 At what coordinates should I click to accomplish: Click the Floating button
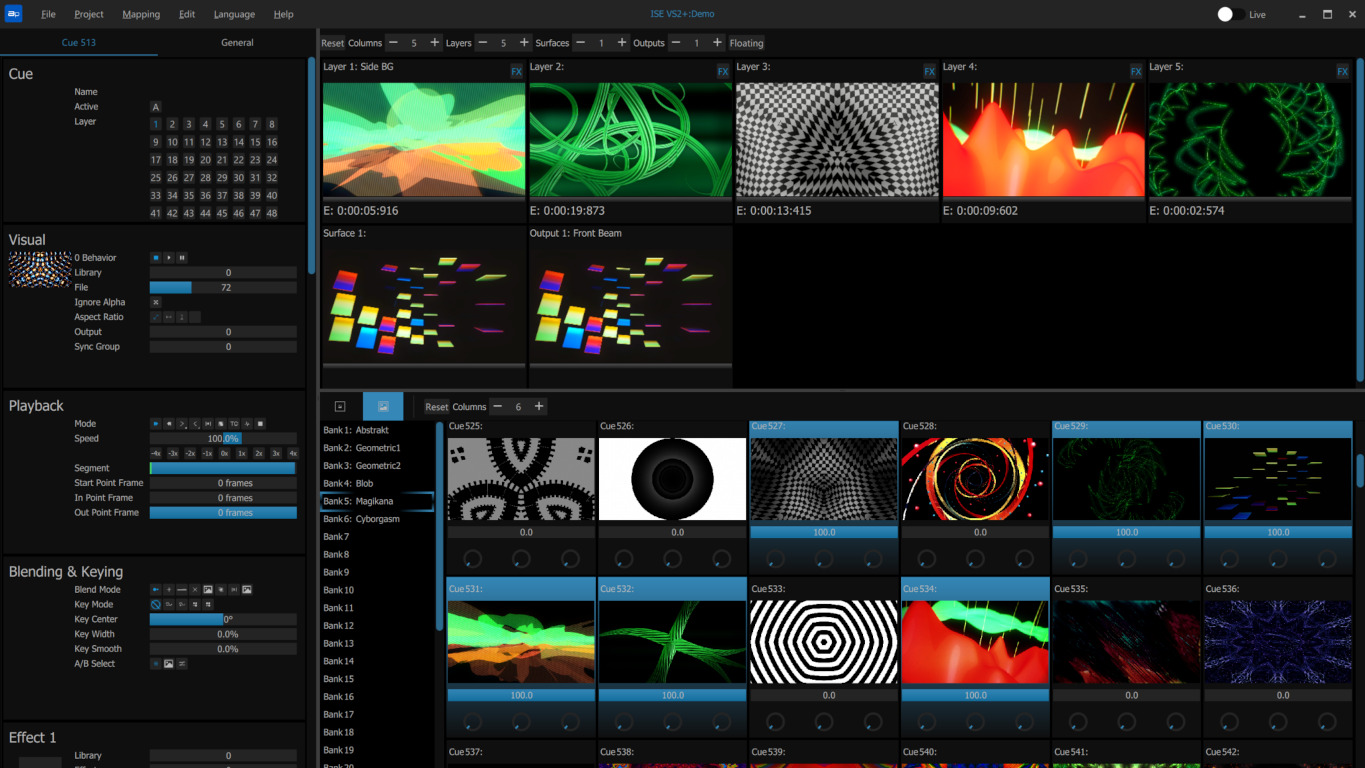click(746, 43)
